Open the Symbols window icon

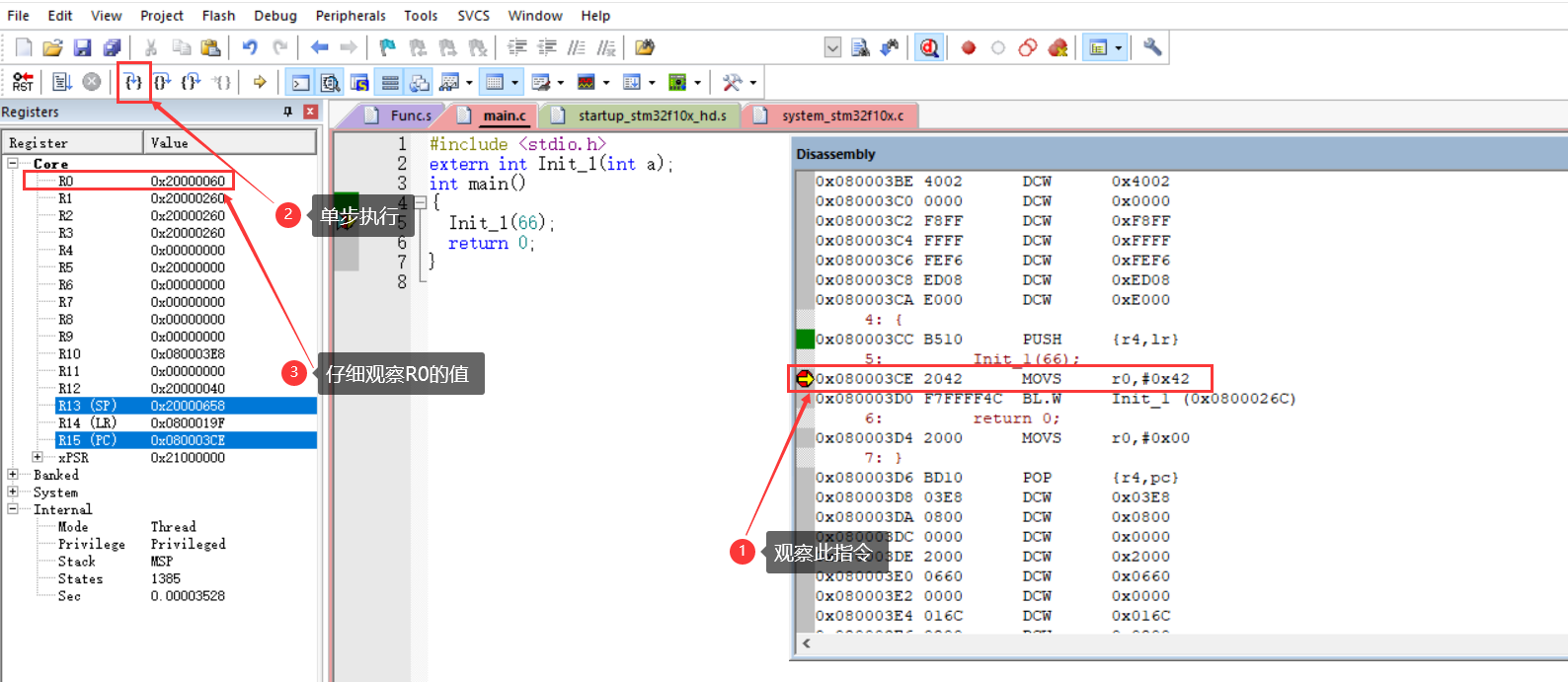pyautogui.click(x=360, y=82)
